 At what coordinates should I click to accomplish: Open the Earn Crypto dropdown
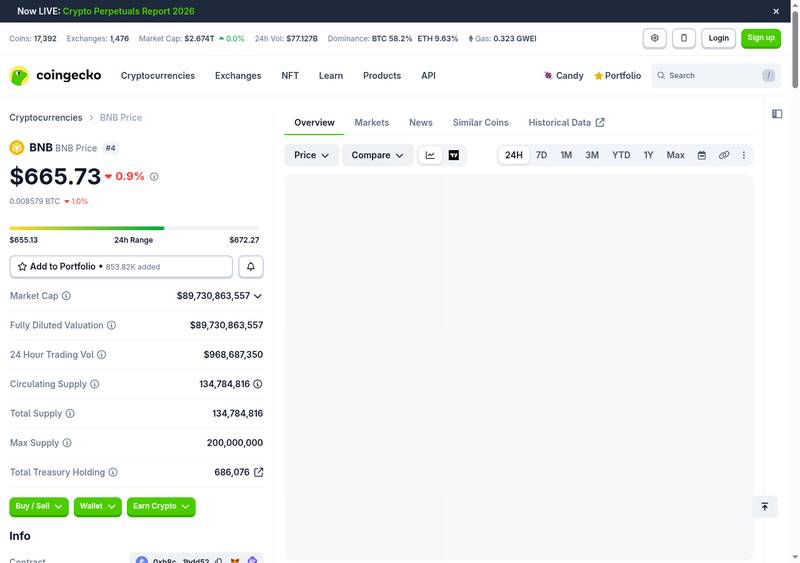tap(161, 506)
